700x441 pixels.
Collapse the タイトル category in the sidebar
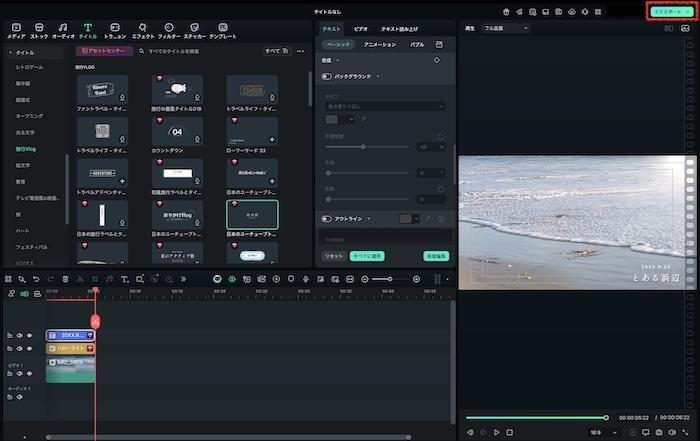pyautogui.click(x=10, y=50)
